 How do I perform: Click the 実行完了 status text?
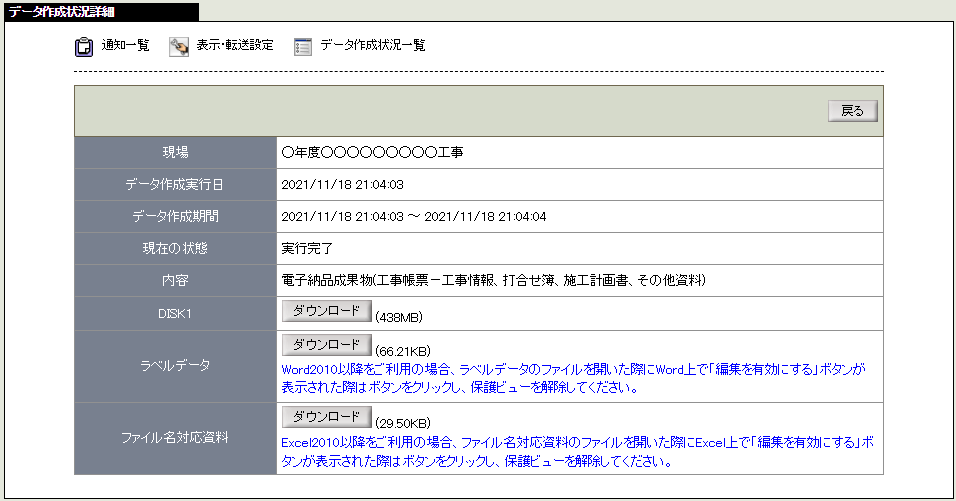[307, 249]
